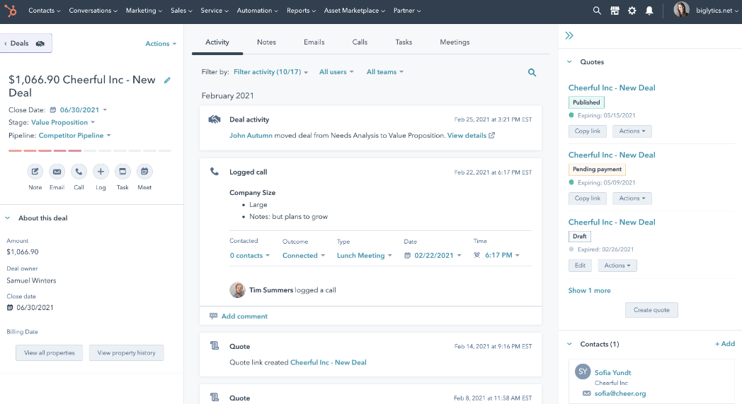Click the Log plus icon button
This screenshot has width=742, height=404.
pos(100,171)
